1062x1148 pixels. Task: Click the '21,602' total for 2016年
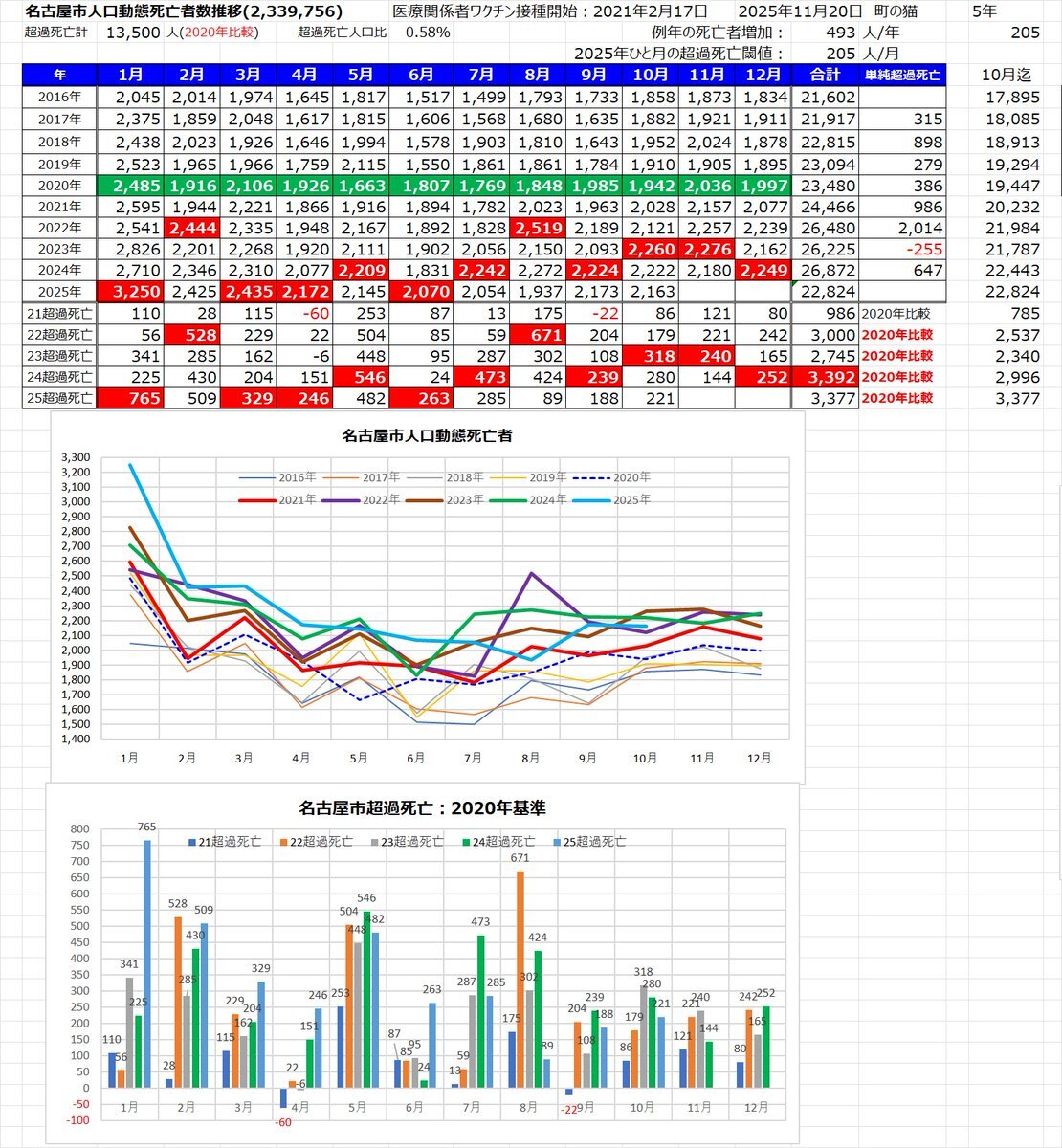coord(827,97)
